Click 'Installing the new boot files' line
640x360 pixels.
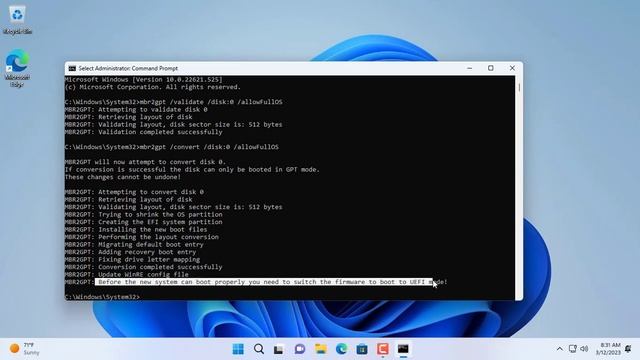[x=136, y=229]
